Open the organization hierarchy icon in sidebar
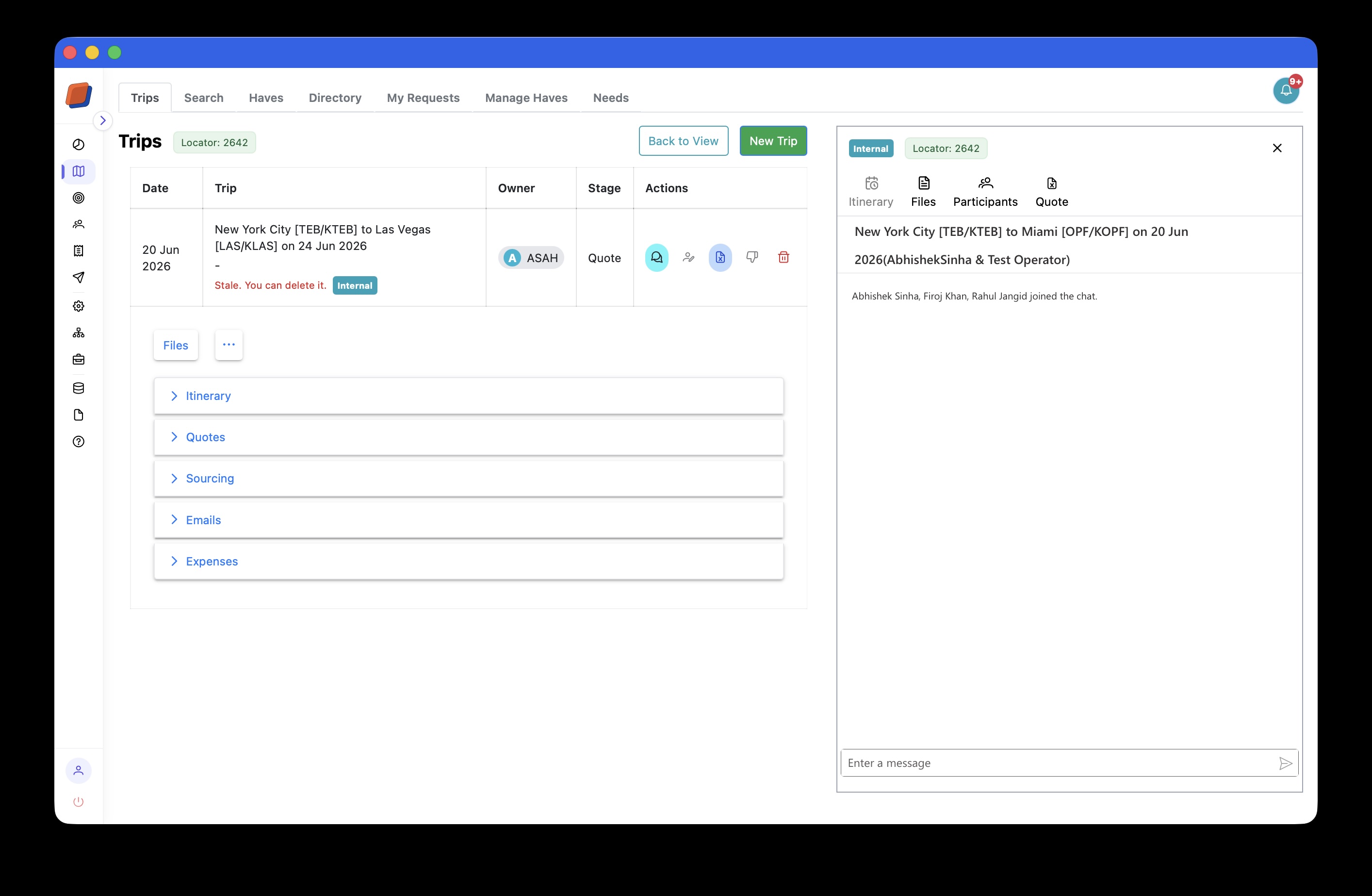 tap(79, 332)
